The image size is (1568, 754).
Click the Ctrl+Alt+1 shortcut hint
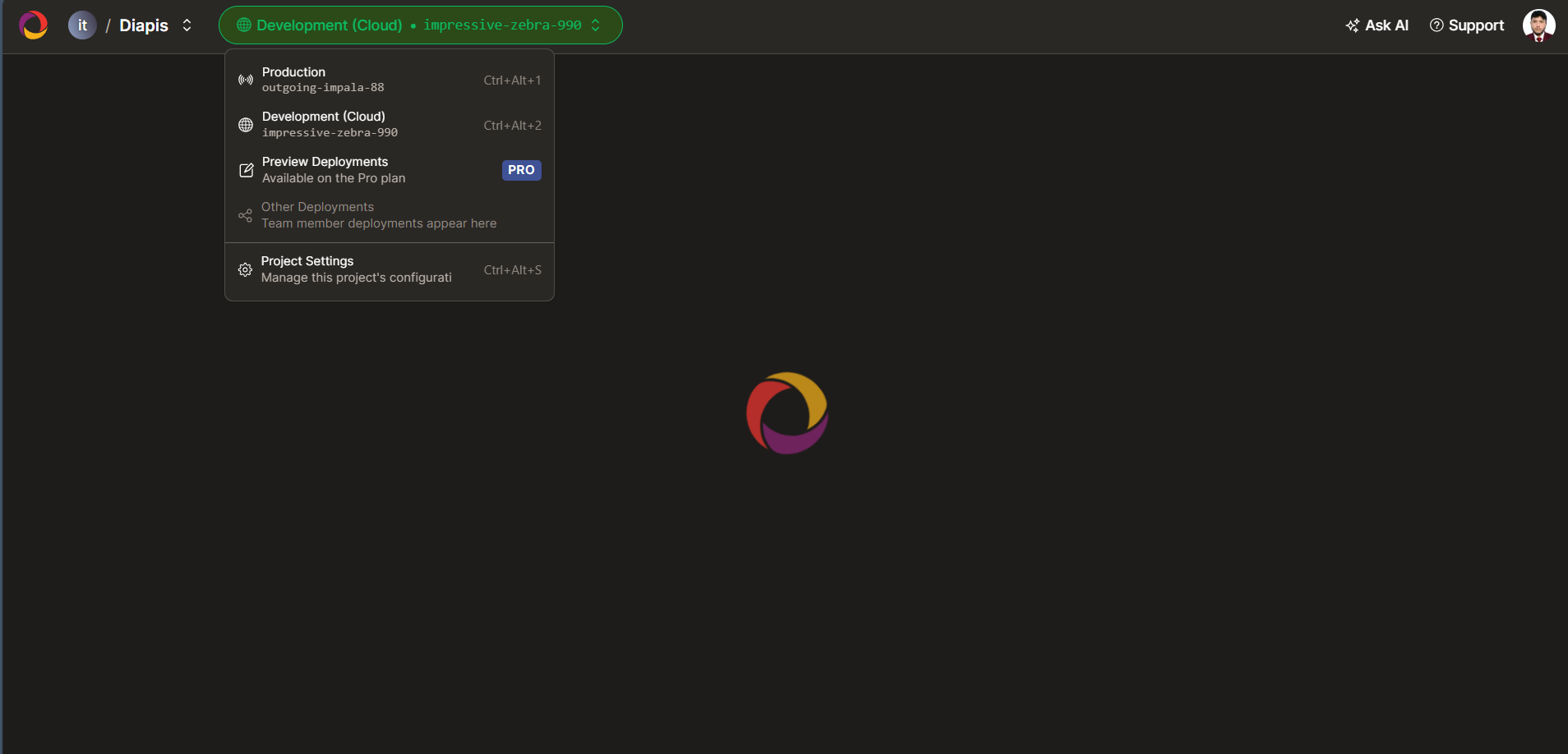512,80
